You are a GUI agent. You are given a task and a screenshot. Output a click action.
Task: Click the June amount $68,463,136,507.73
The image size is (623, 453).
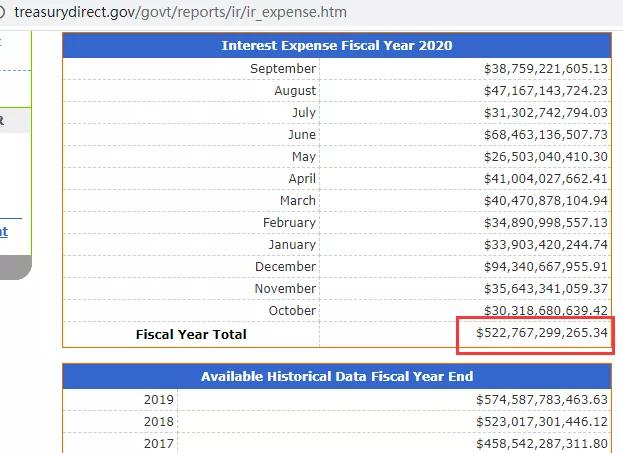[x=546, y=135]
